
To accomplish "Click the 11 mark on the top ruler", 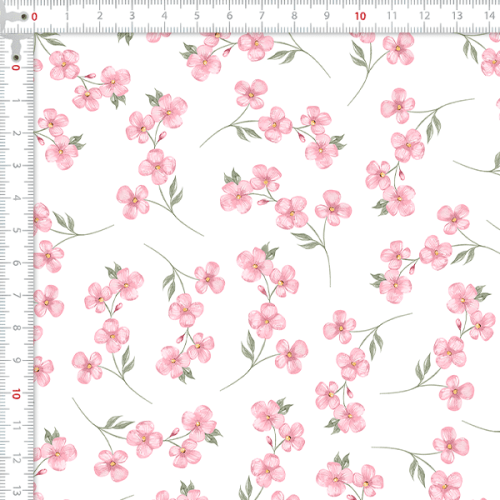I will pyautogui.click(x=392, y=16).
